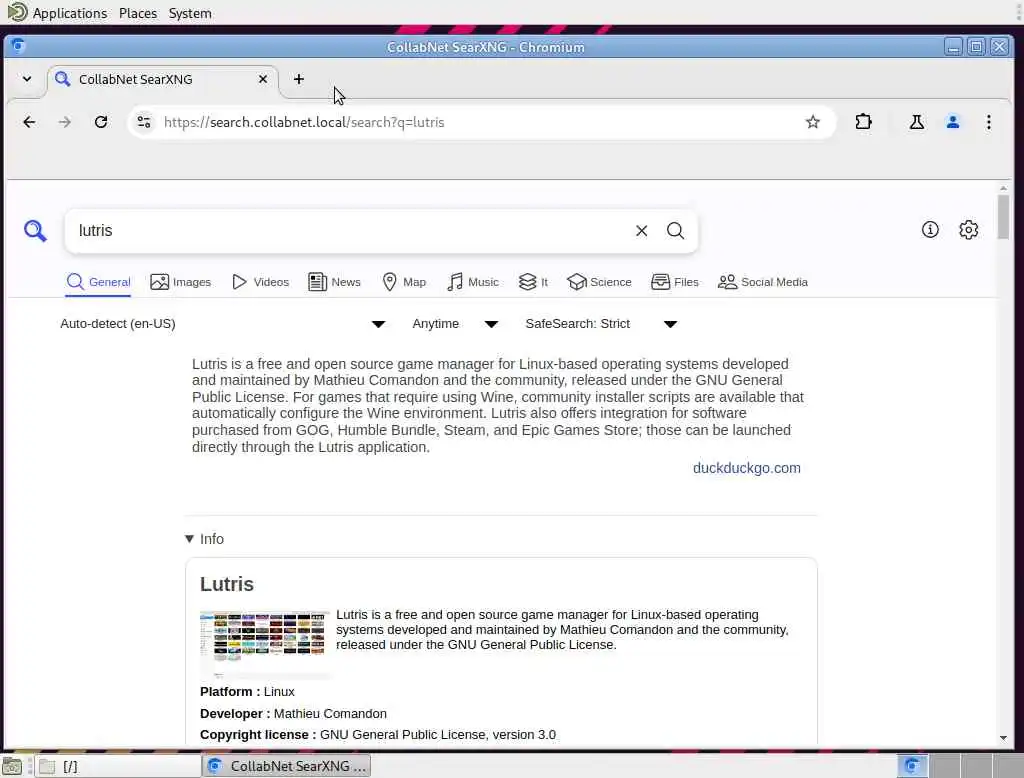Follow the duckduckgo.com link

[746, 468]
